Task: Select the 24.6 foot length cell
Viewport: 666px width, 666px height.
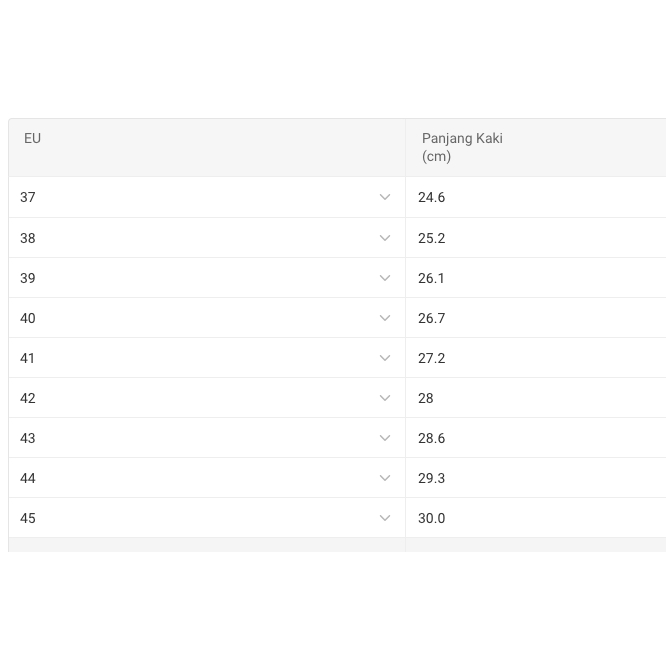Action: pos(432,197)
